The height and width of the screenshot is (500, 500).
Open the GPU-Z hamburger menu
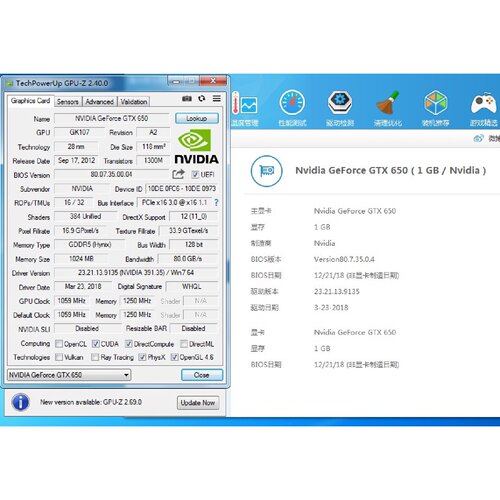(217, 98)
